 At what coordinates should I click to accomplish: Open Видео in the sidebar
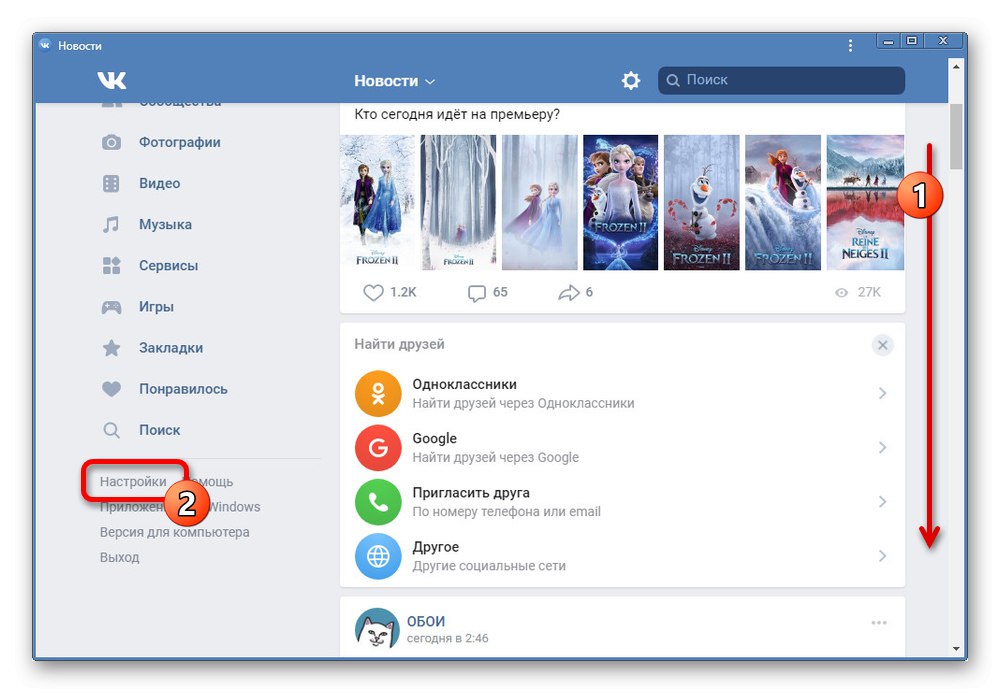(159, 184)
